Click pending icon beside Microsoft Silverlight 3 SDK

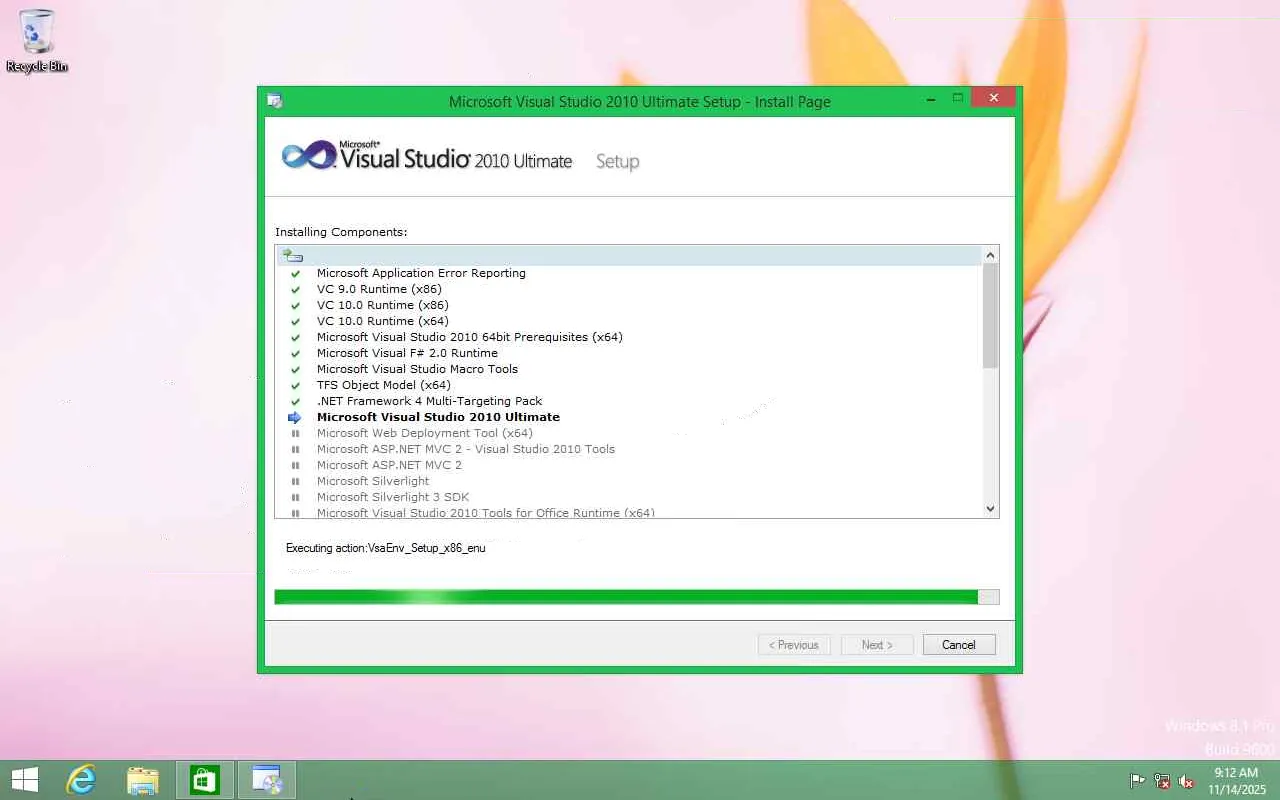coord(295,497)
